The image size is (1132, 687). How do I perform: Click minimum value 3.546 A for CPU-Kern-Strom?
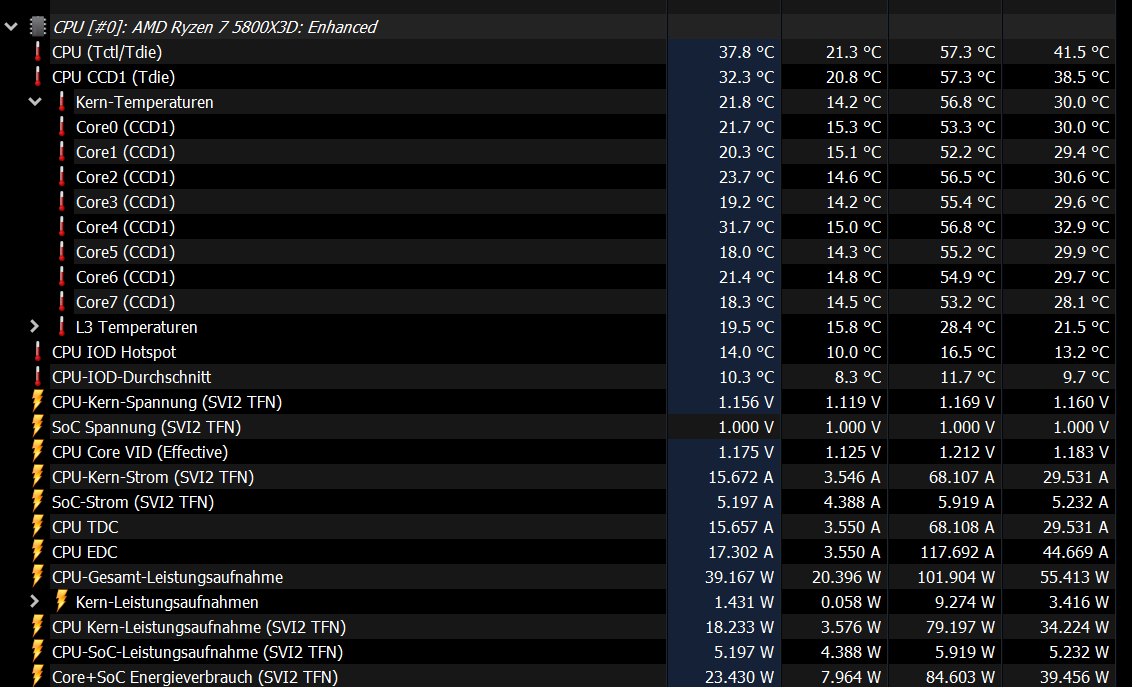tap(853, 477)
